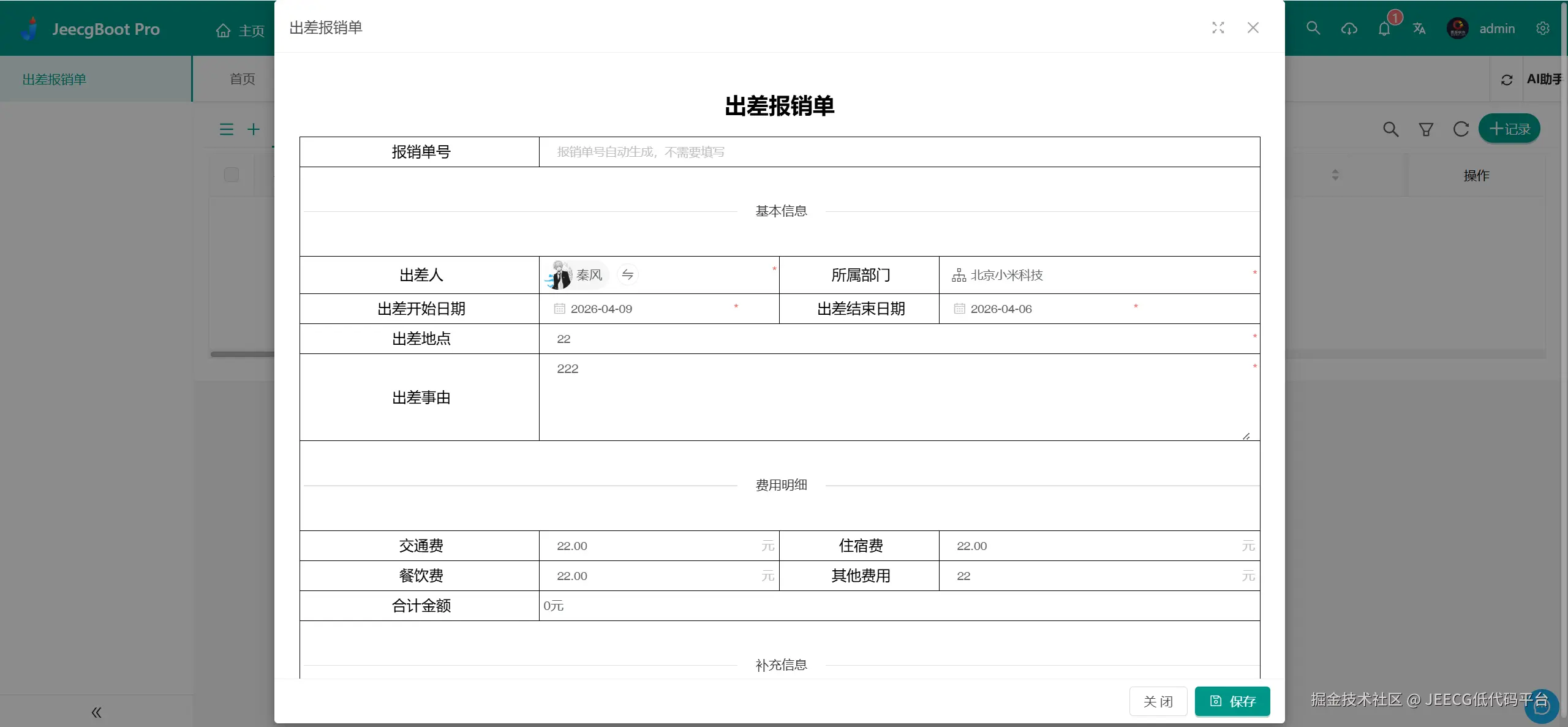Toggle the table header select-all checkbox

(x=232, y=175)
